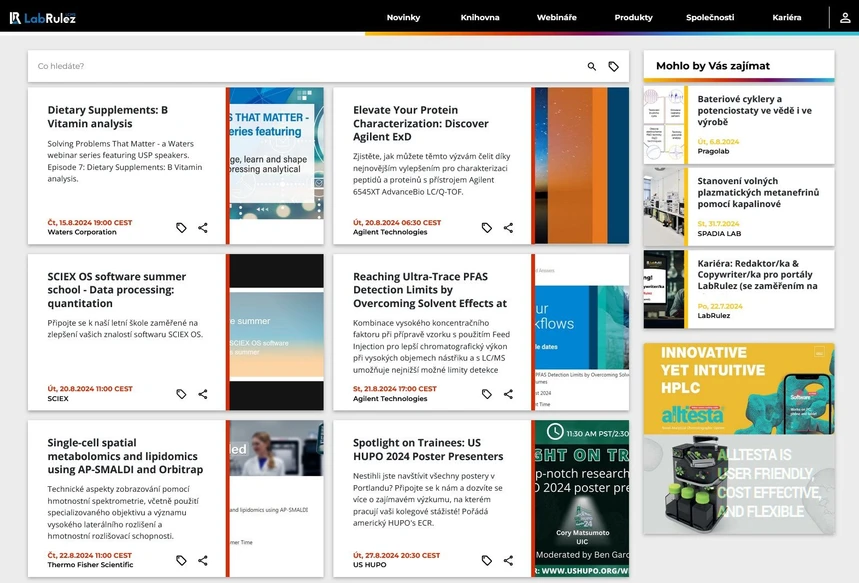Open 'Bateriové cyklery a potenciostaty' sidebar article
The image size is (859, 583).
[754, 110]
